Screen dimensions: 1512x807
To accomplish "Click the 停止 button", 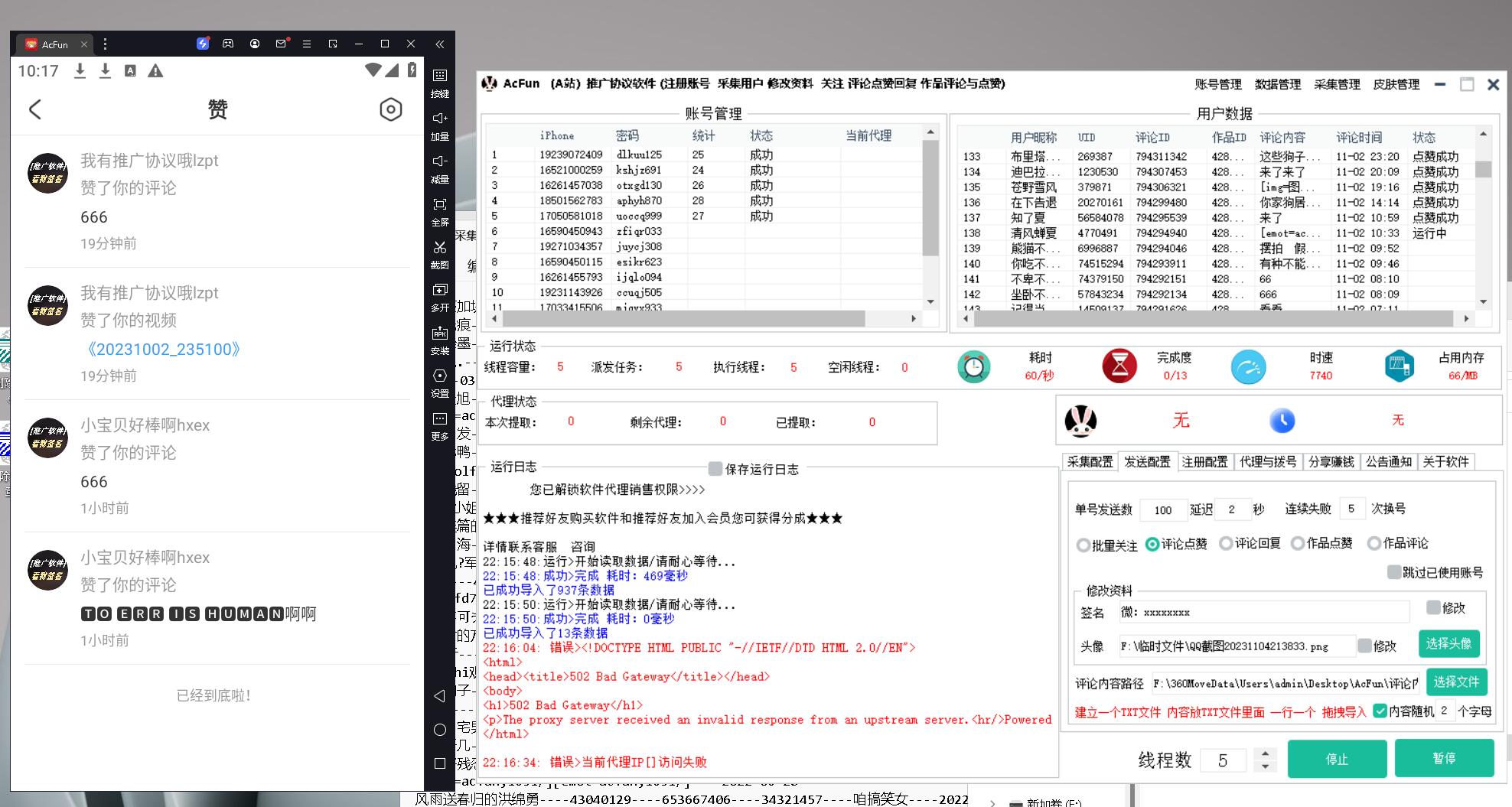I will click(1337, 759).
